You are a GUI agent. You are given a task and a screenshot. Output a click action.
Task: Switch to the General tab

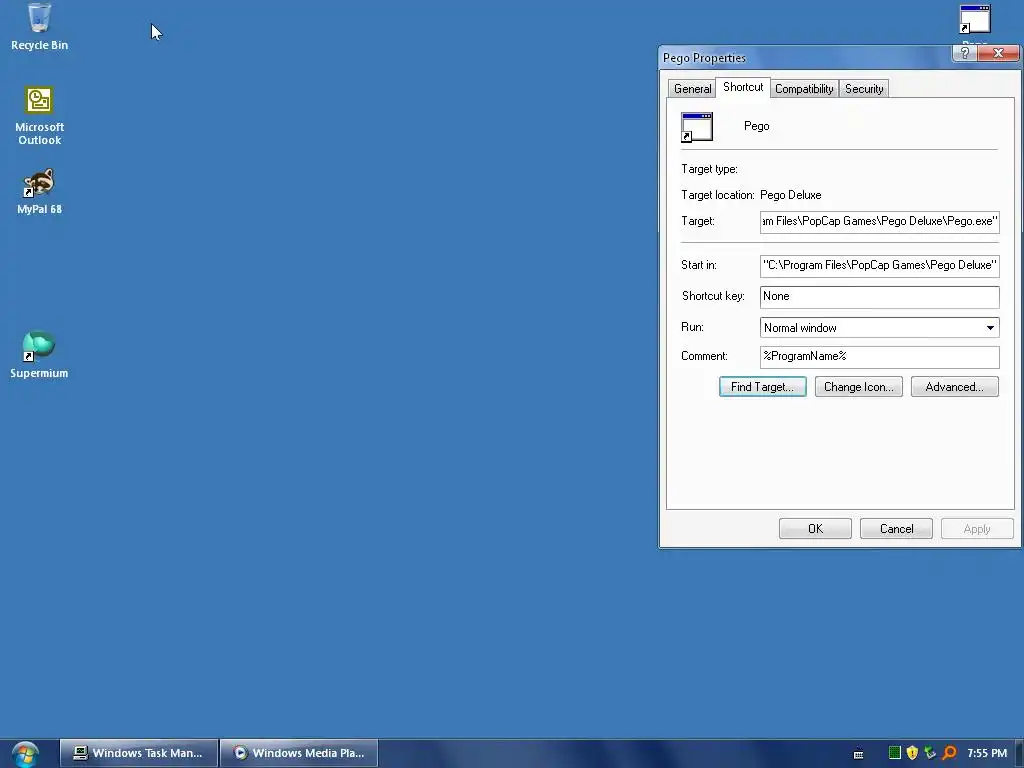coord(692,89)
